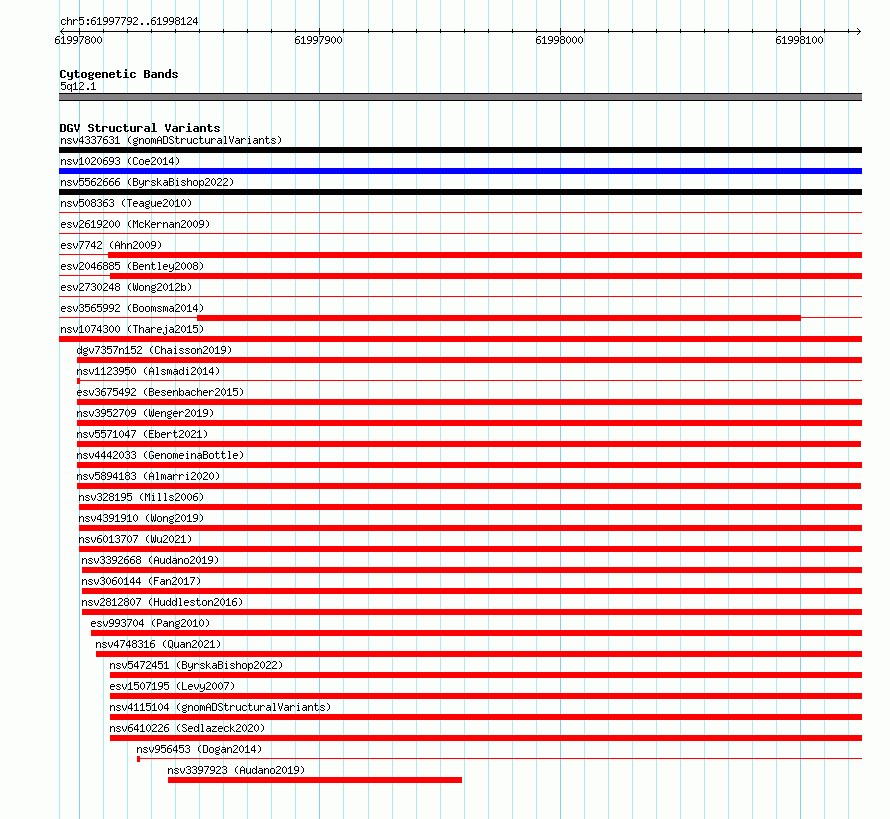
Task: Open variant nsv5571047 (Ebert2021)
Action: click(142, 434)
